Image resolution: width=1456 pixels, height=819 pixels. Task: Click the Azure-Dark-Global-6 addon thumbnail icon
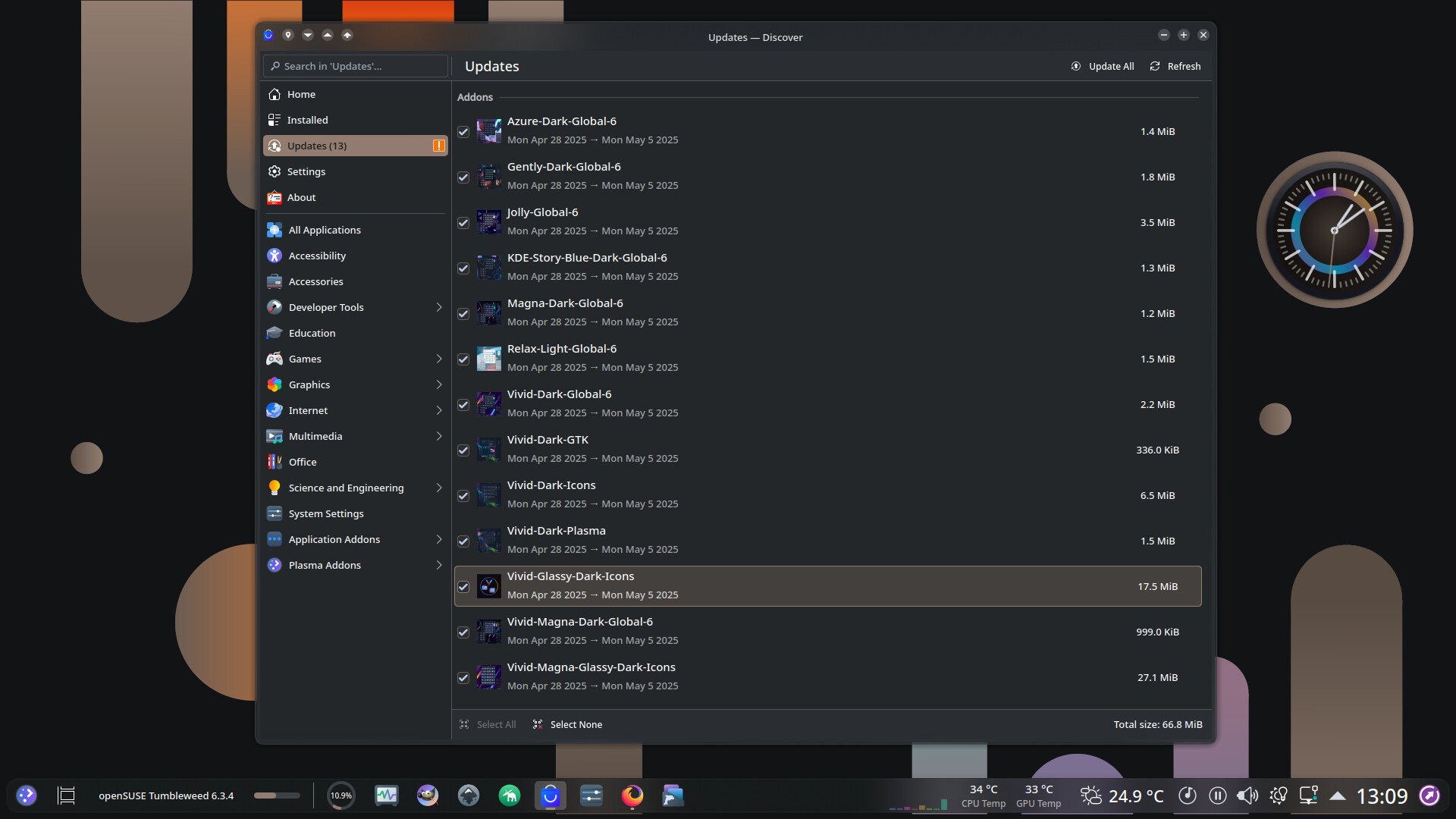point(488,131)
